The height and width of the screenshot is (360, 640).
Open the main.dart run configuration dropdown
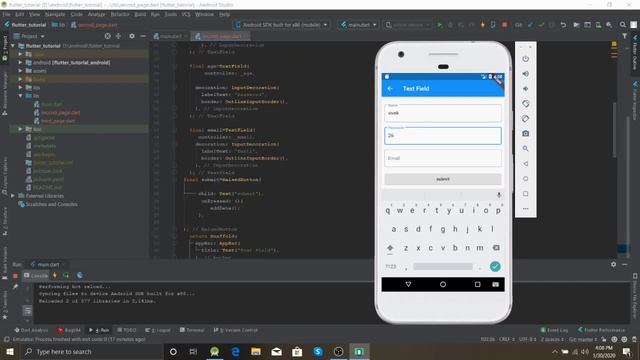coord(358,25)
